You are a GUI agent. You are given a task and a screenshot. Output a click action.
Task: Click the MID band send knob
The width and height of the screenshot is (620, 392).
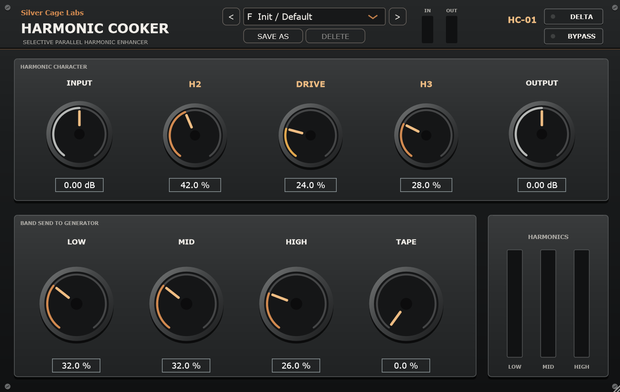186,304
